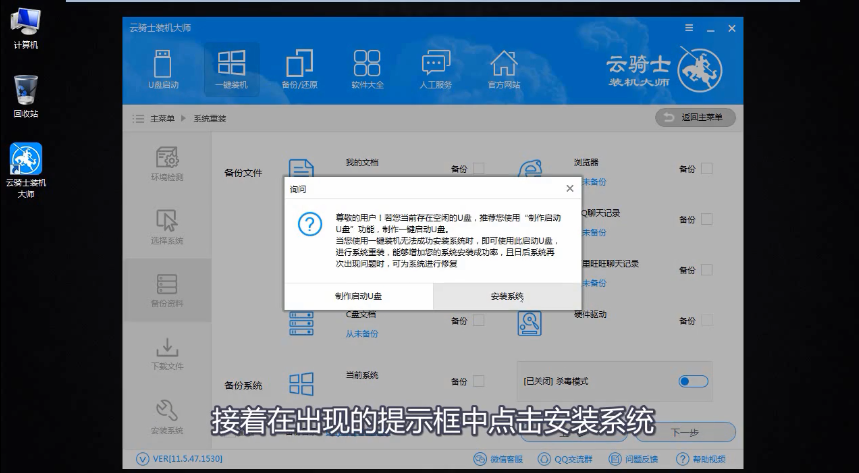Check the 阿里旺旺聊天记录 backup checkbox
This screenshot has height=473, width=859.
707,270
